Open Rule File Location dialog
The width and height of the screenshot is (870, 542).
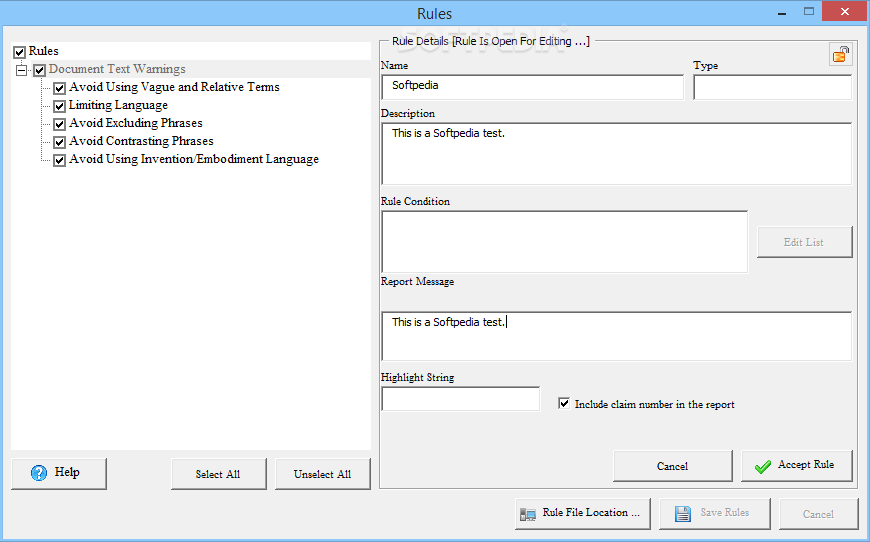click(583, 514)
